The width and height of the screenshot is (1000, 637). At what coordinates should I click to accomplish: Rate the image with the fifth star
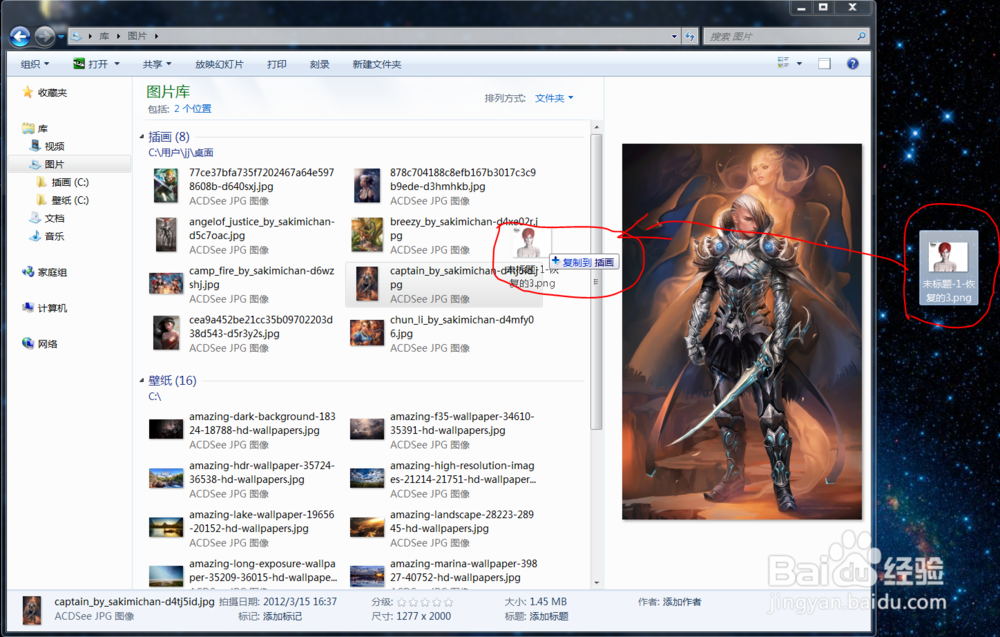(448, 602)
